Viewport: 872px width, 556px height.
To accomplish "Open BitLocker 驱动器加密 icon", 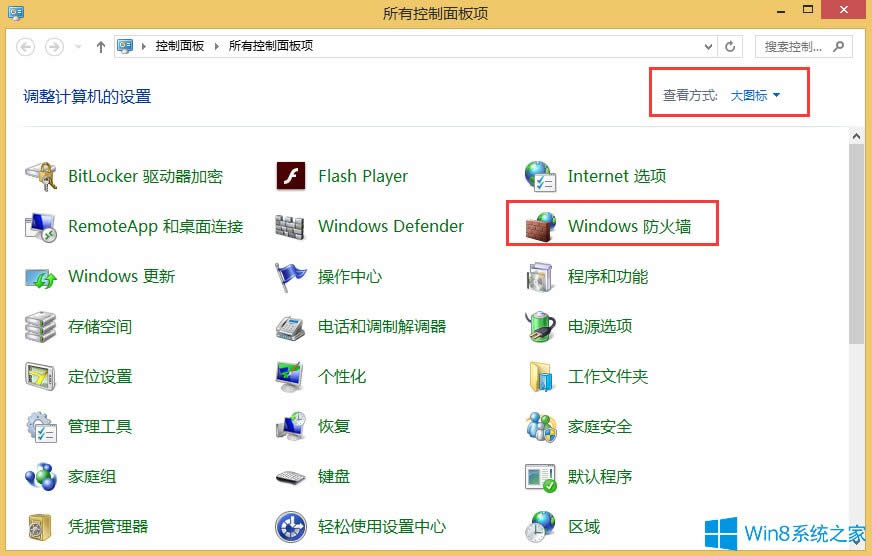I will [41, 176].
